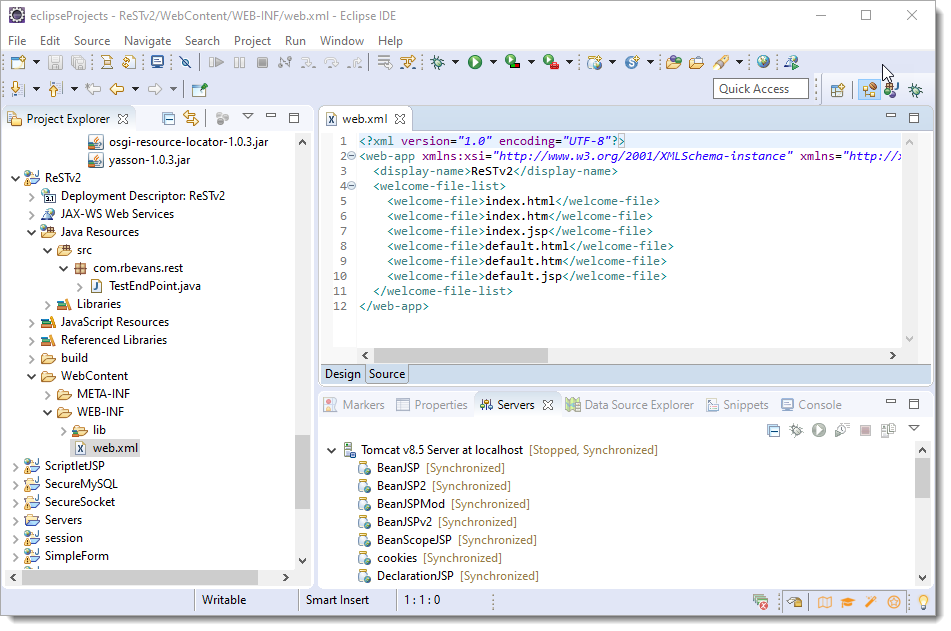Click the Open Web Browser globe icon
951x631 pixels.
click(x=763, y=62)
